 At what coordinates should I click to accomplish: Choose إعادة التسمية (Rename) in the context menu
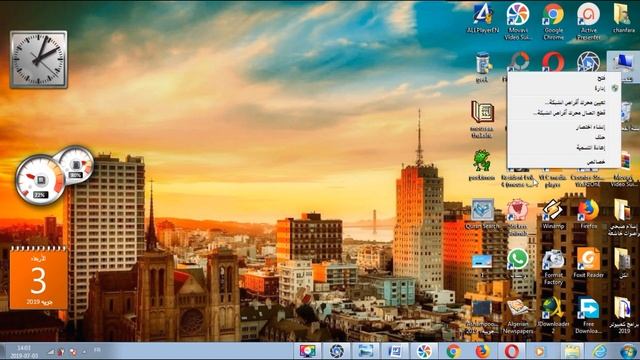click(x=564, y=147)
